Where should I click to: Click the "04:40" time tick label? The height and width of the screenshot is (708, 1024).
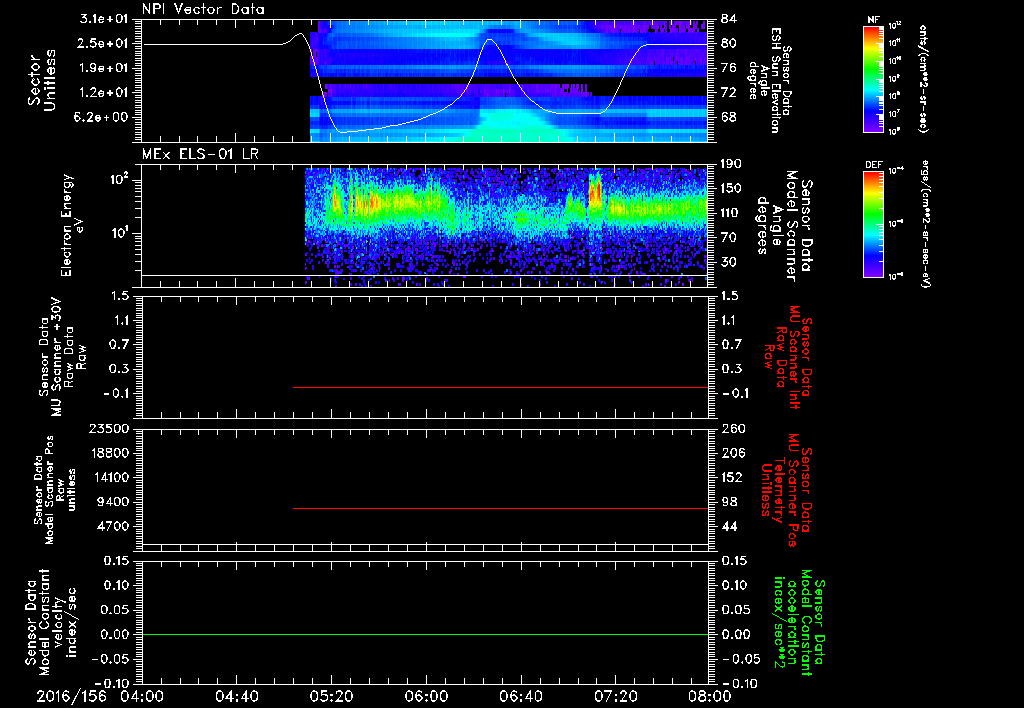click(236, 696)
